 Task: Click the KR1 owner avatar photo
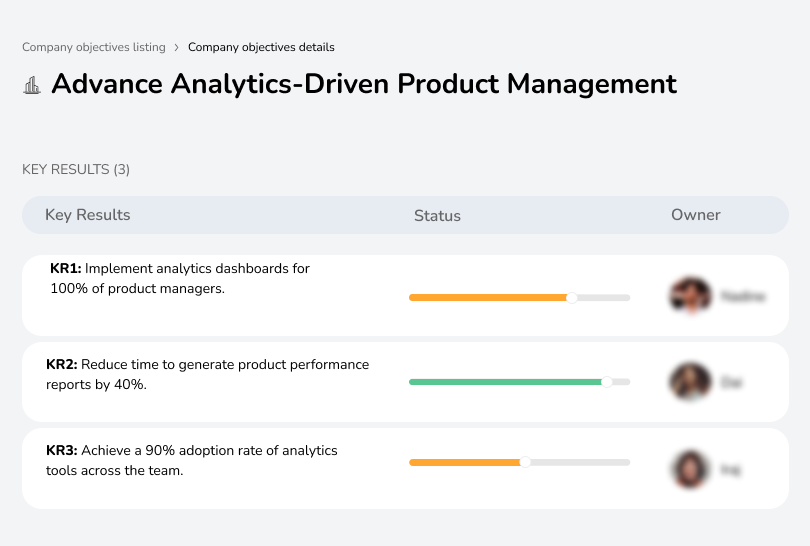coord(690,296)
